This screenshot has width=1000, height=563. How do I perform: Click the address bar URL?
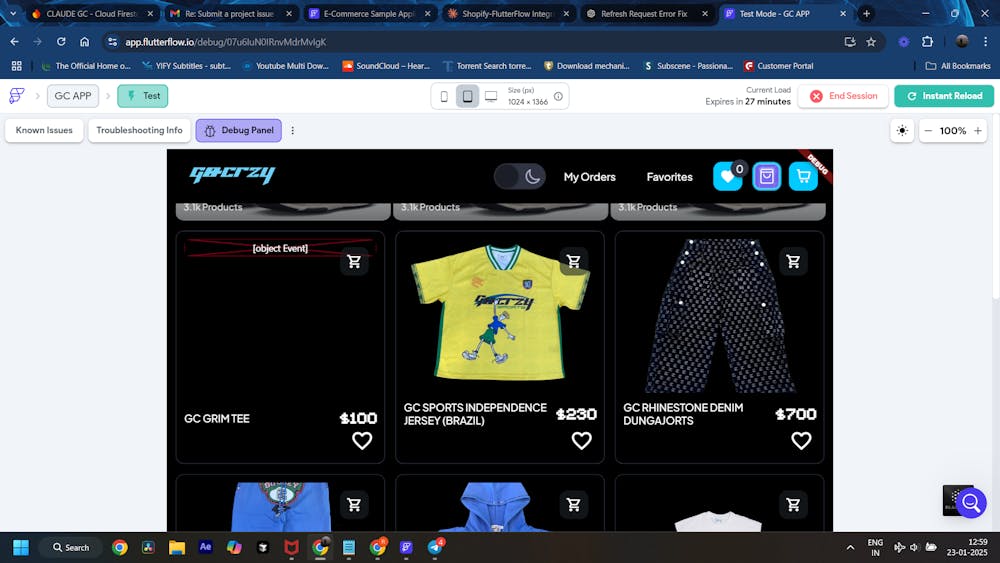(x=226, y=42)
